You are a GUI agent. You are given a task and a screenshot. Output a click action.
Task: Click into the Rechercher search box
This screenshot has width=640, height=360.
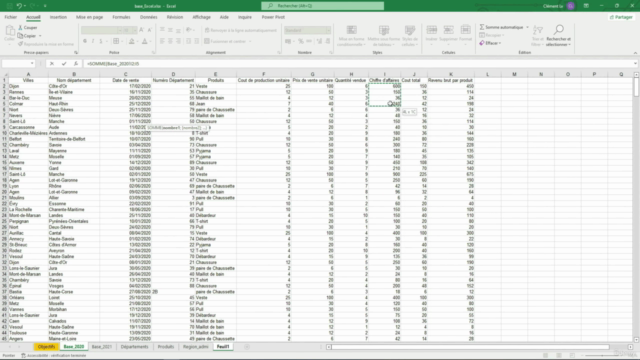tap(322, 6)
